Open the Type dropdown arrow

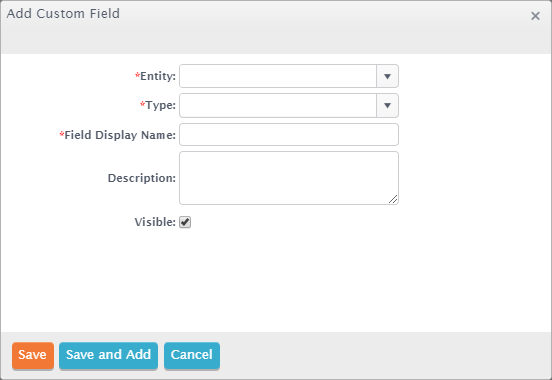pyautogui.click(x=387, y=105)
